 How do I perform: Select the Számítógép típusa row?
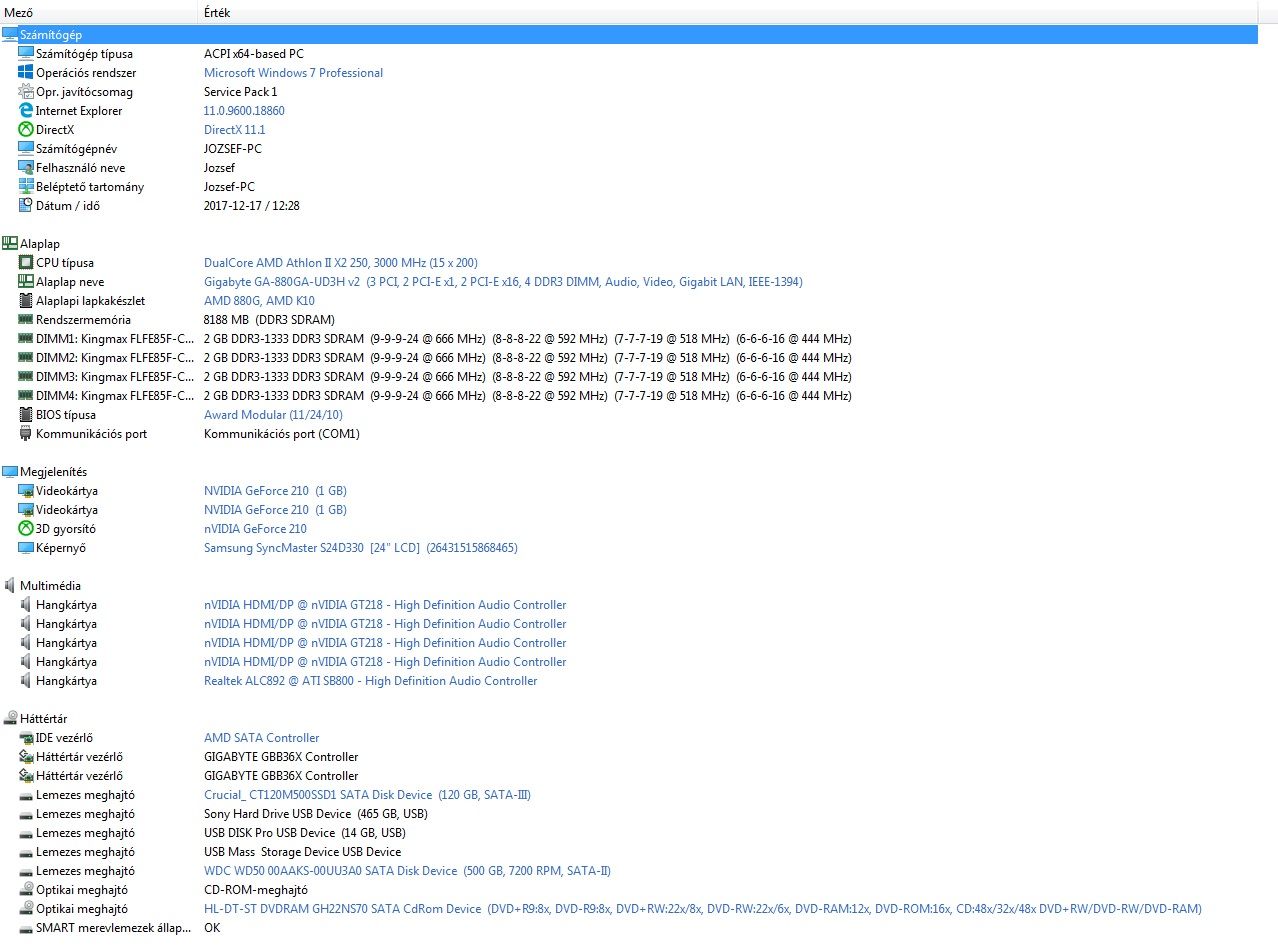coord(629,54)
